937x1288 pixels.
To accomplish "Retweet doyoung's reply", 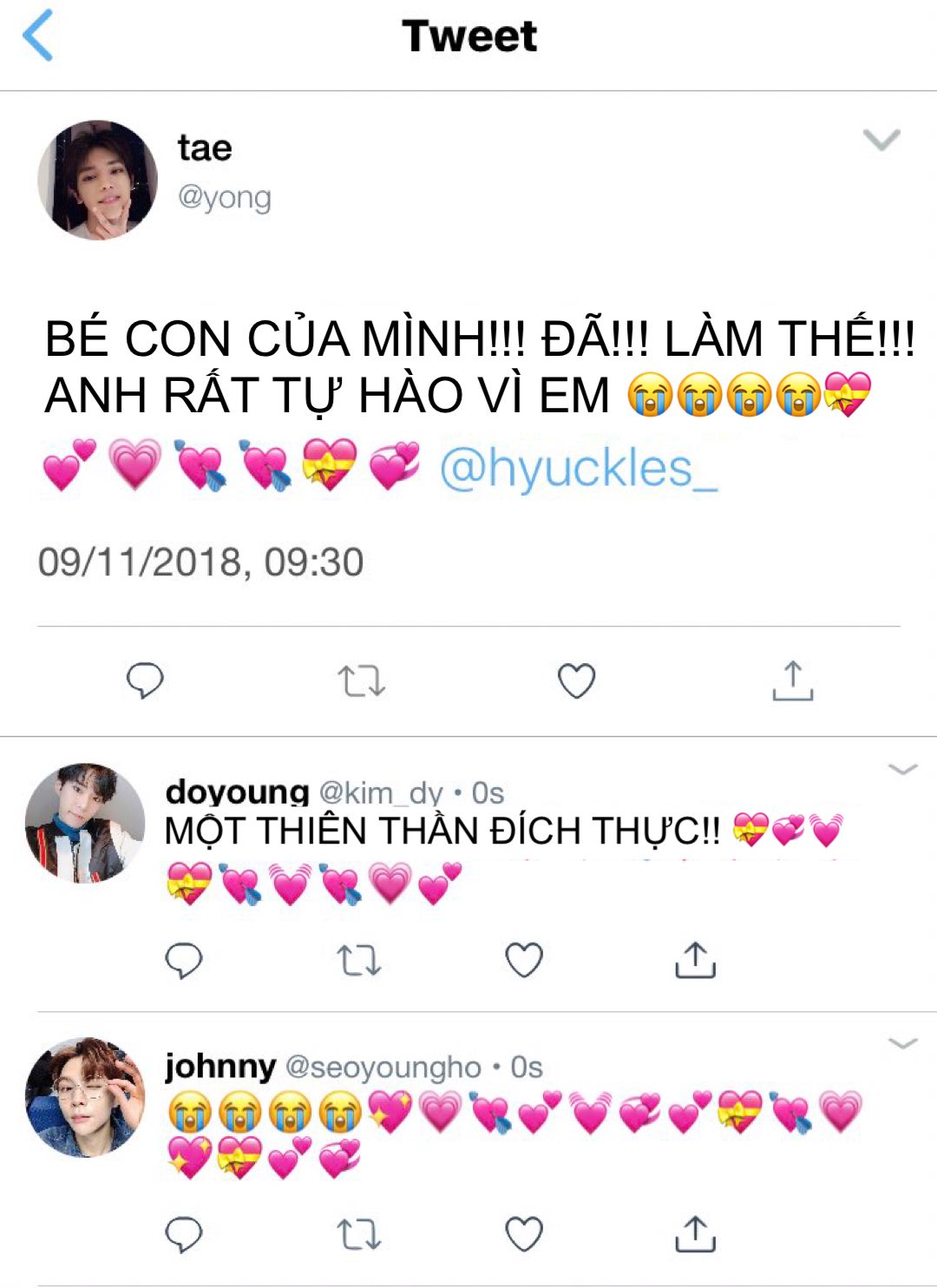I will [x=358, y=961].
